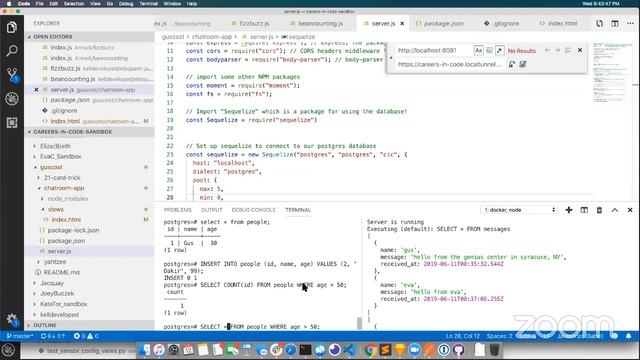640x360 pixels.
Task: Click the code minimap overview
Action: click(611, 73)
